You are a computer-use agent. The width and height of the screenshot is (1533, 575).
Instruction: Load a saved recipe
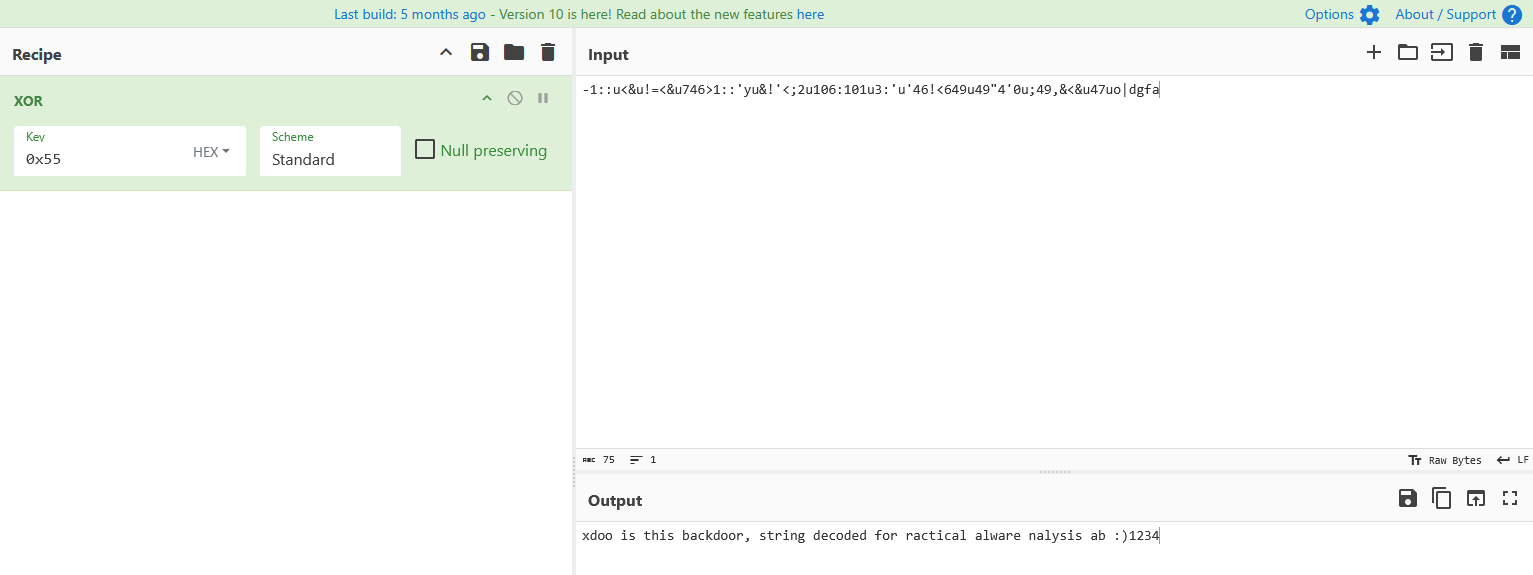[x=514, y=53]
